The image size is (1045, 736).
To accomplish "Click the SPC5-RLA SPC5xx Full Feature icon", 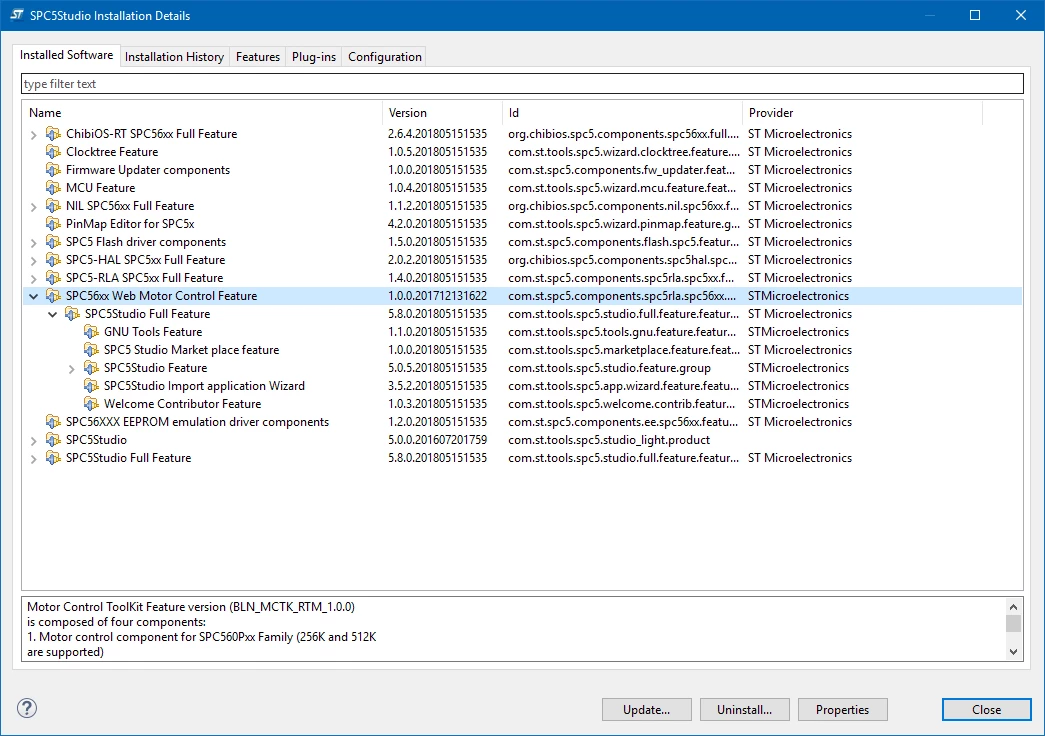I will coord(53,278).
